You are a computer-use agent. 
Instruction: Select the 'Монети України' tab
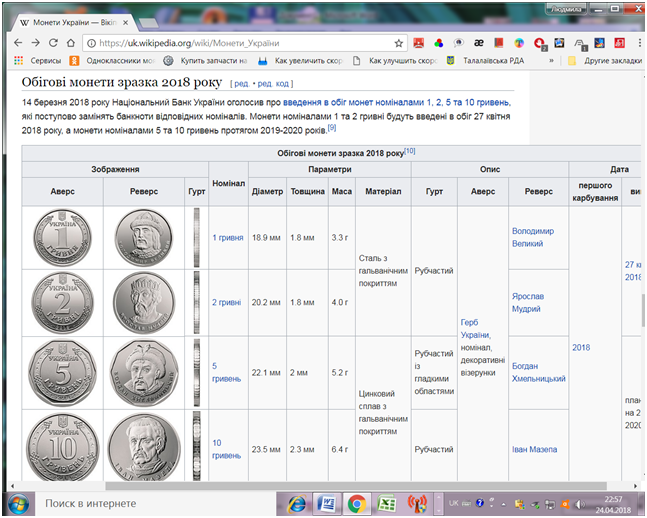point(73,23)
